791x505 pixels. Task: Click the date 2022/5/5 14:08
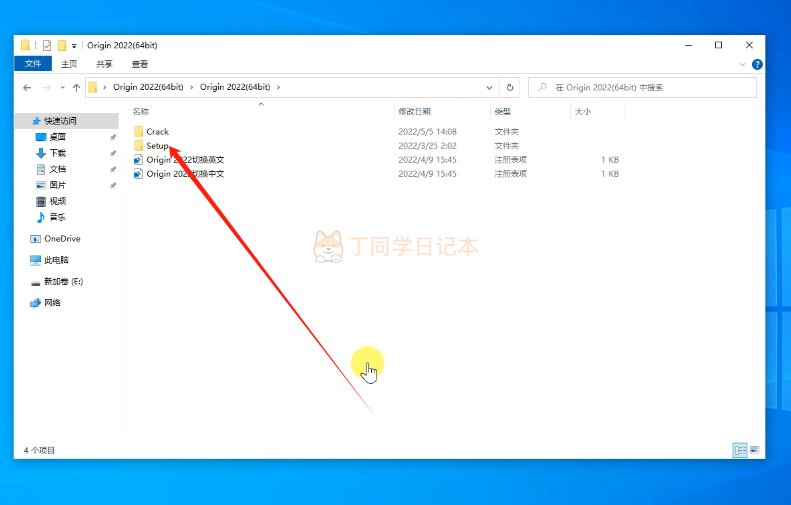click(427, 132)
